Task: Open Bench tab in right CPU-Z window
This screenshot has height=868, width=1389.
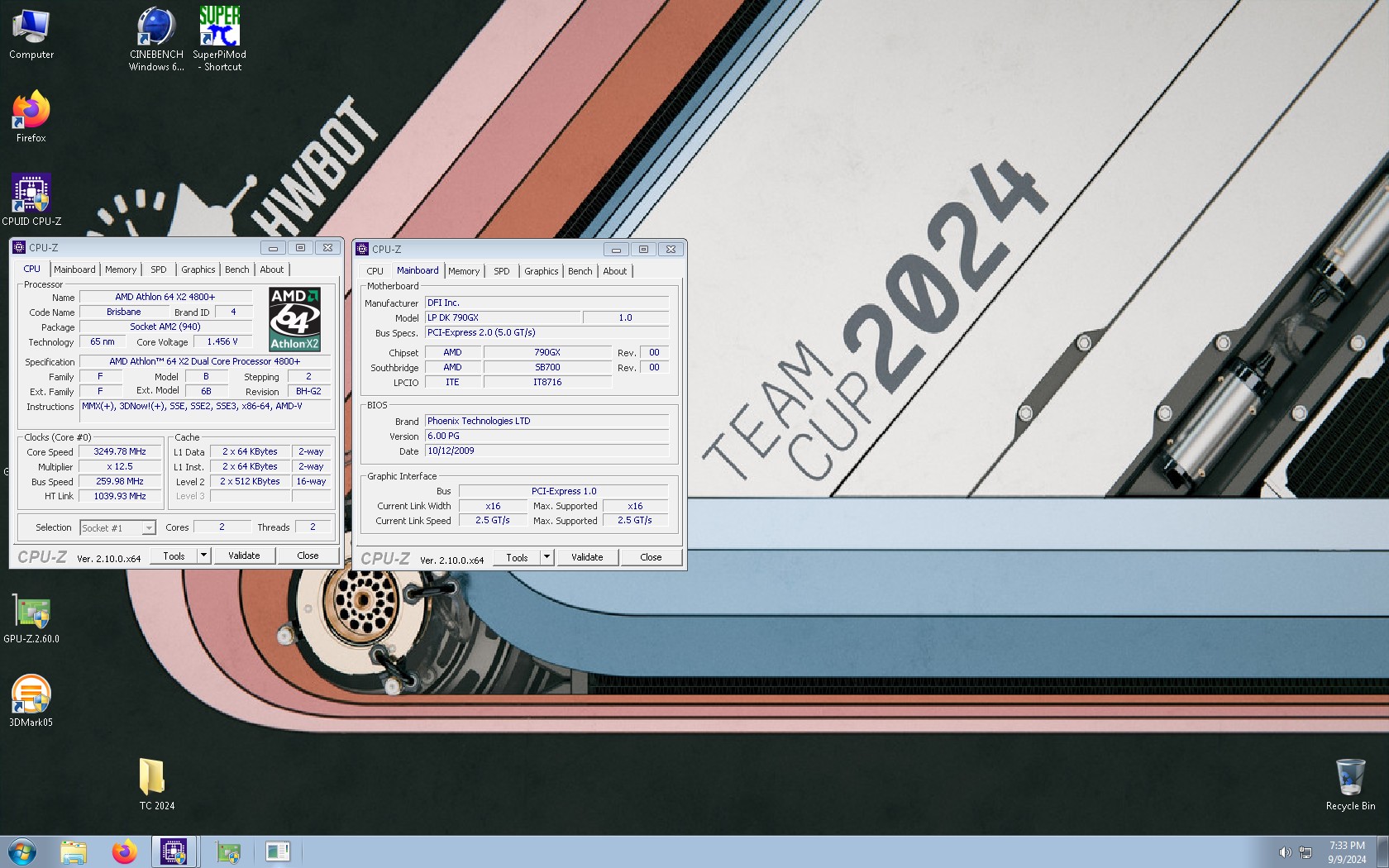Action: [x=580, y=271]
